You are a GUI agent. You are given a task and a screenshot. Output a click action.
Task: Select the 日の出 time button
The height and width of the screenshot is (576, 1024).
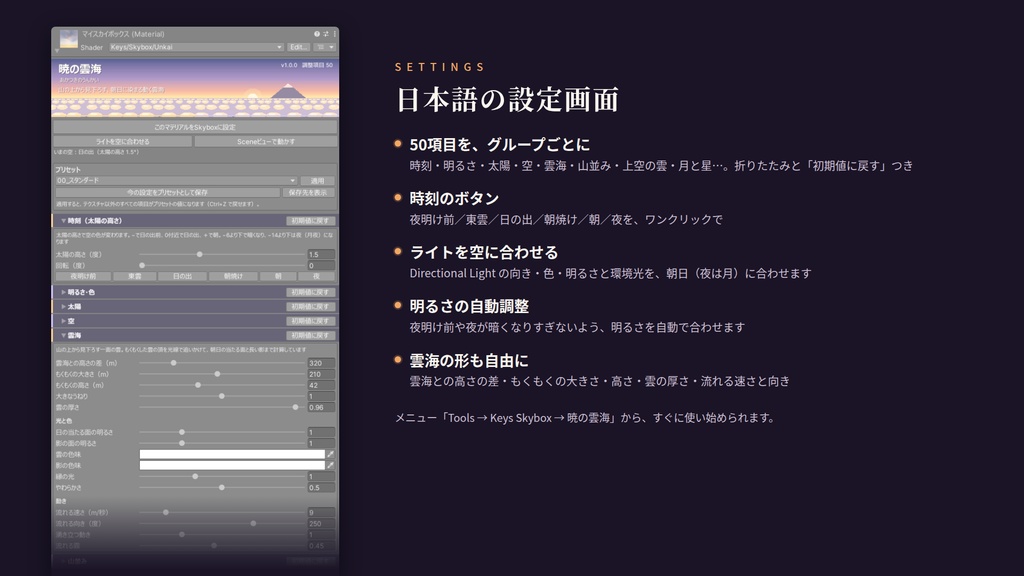[182, 276]
